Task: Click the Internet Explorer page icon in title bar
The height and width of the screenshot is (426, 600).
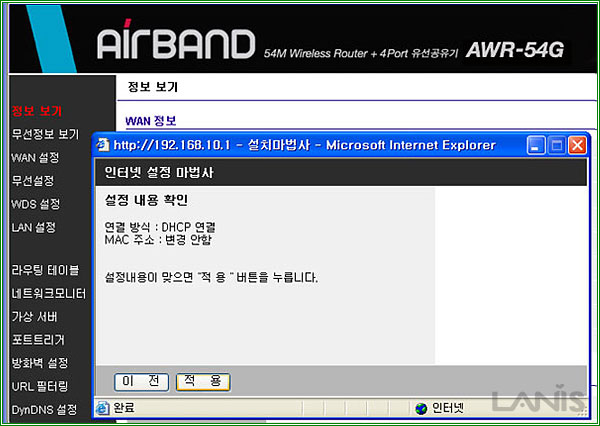Action: (103, 145)
